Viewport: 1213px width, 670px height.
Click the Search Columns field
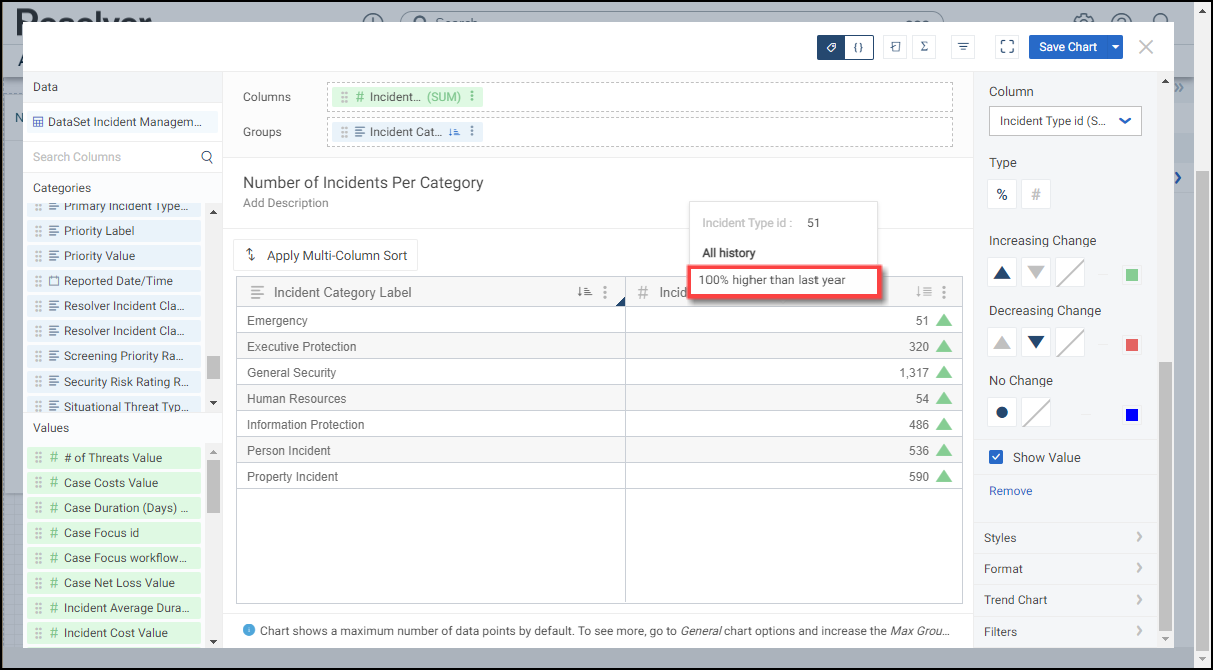pos(115,157)
